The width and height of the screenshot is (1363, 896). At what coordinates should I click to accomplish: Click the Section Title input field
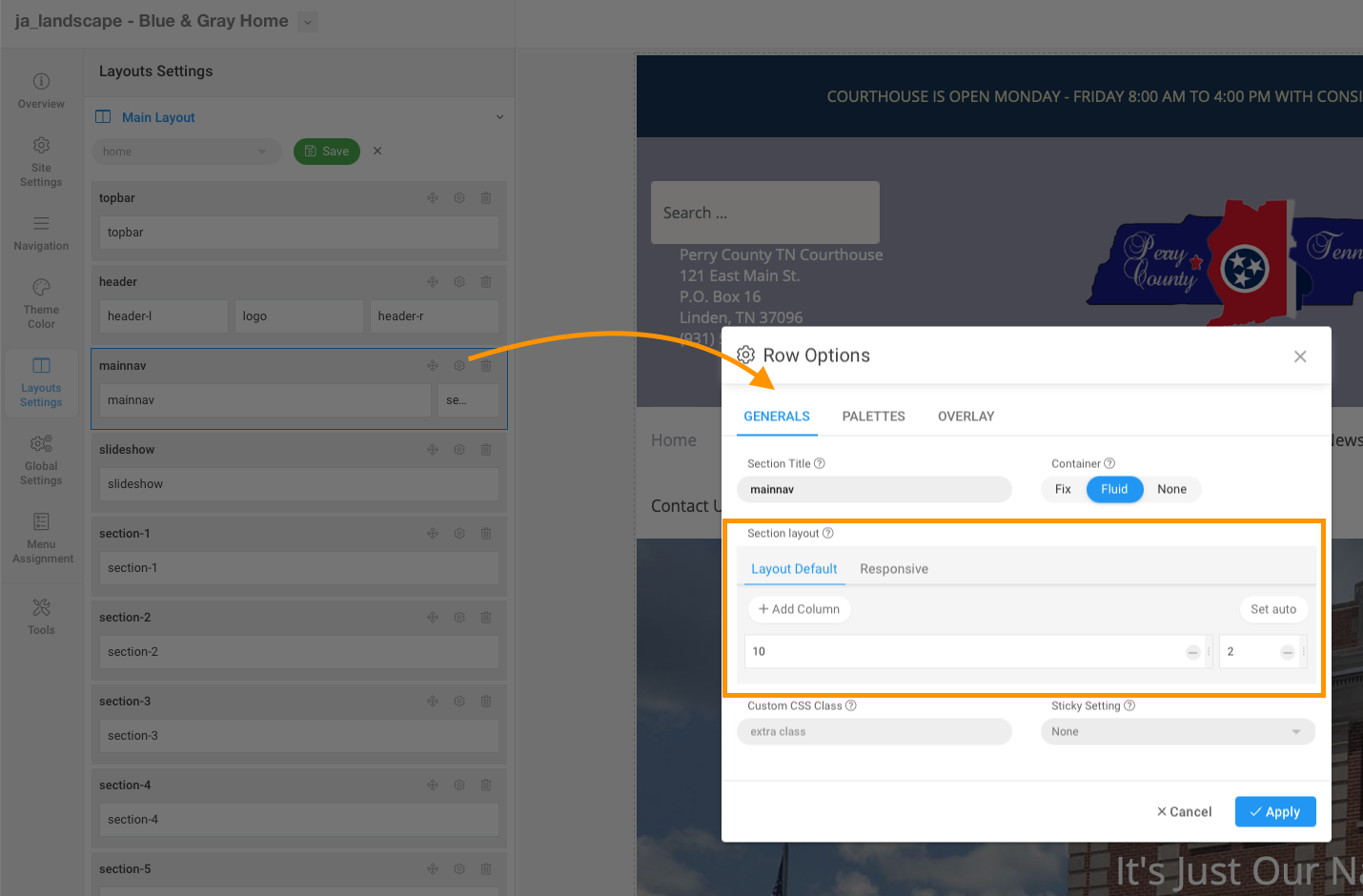(x=874, y=489)
